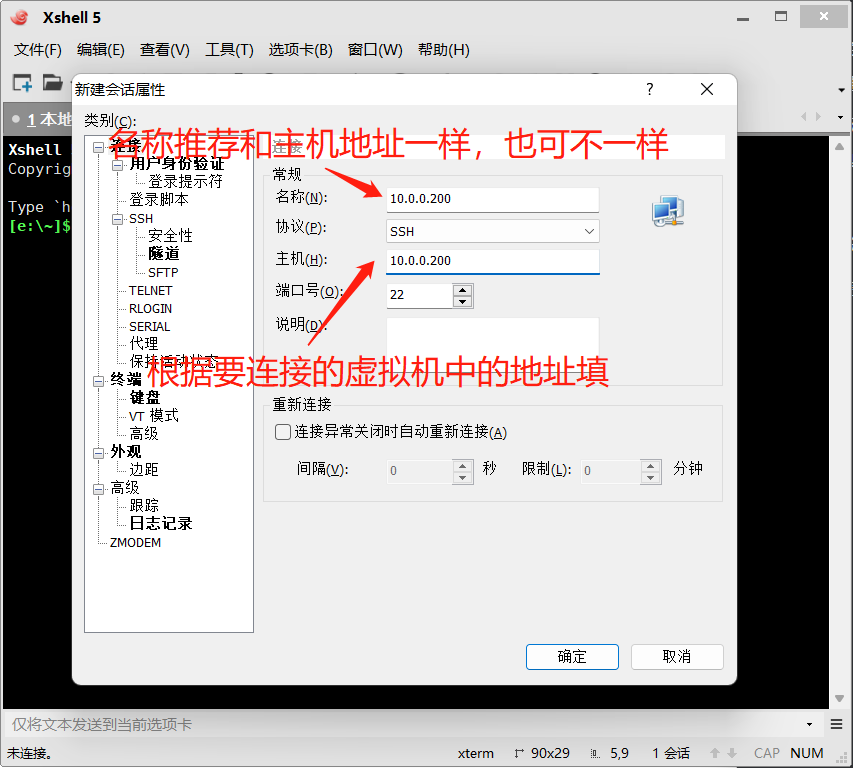Select 隧道 in category tree

coord(164,254)
